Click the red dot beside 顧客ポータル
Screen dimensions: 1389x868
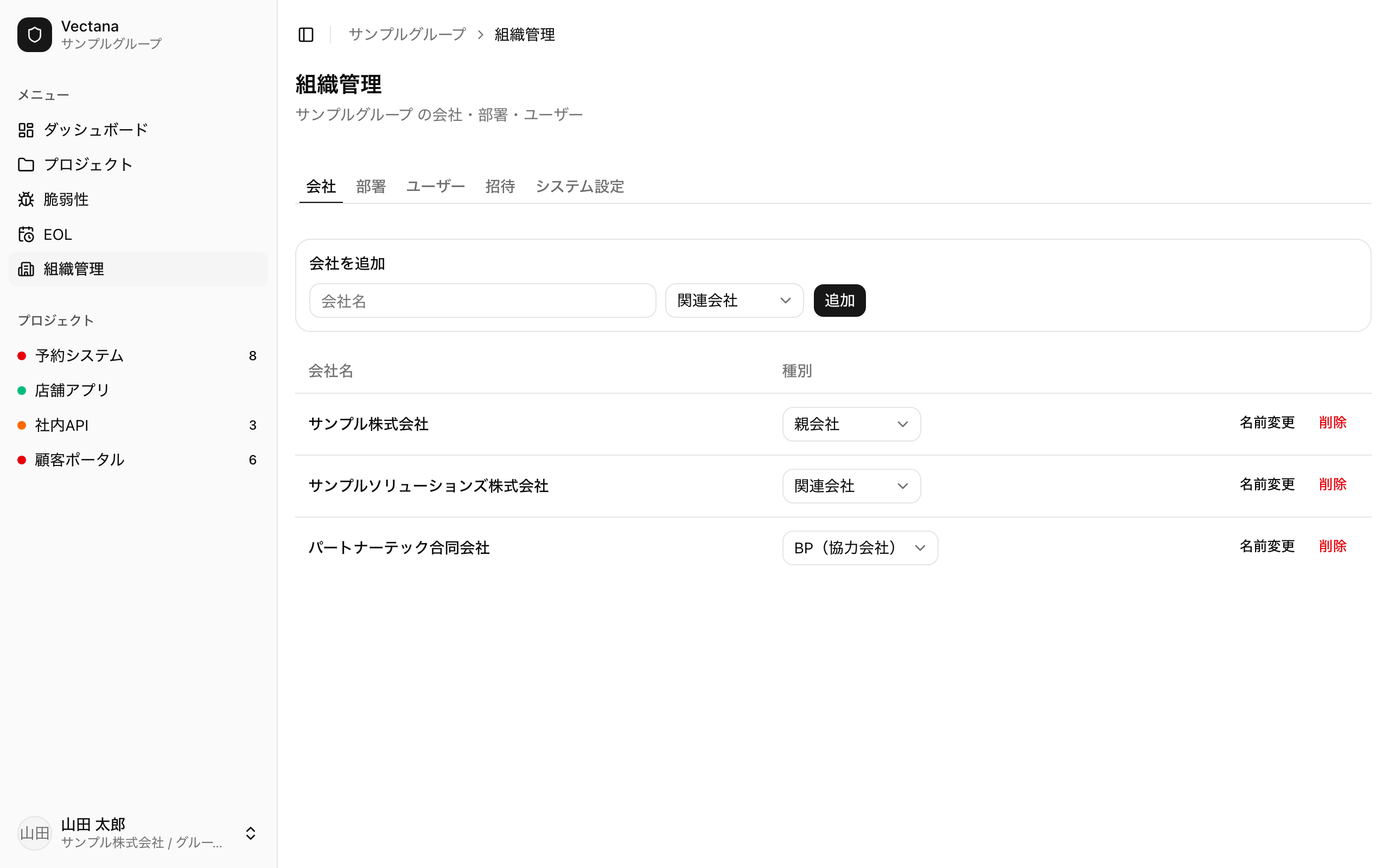click(x=22, y=460)
